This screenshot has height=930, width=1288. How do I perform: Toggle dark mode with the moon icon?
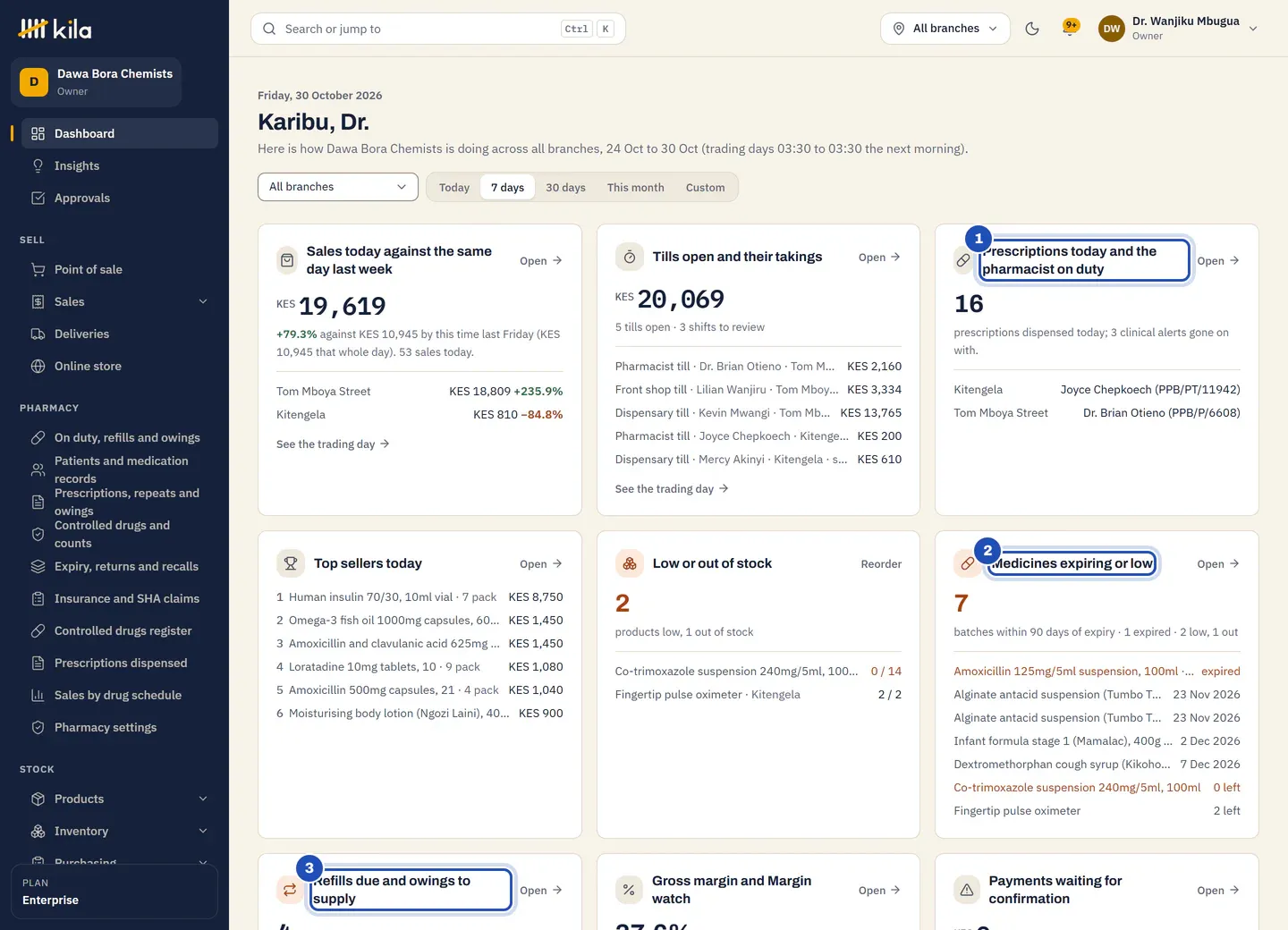pos(1032,29)
